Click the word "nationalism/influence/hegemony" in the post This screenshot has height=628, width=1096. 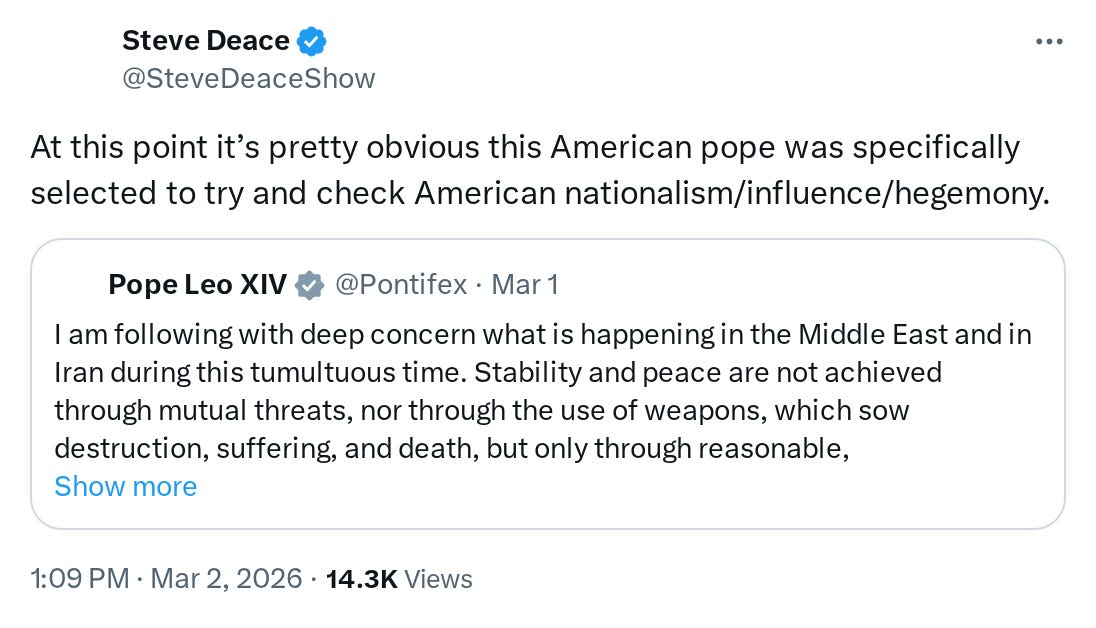[804, 193]
